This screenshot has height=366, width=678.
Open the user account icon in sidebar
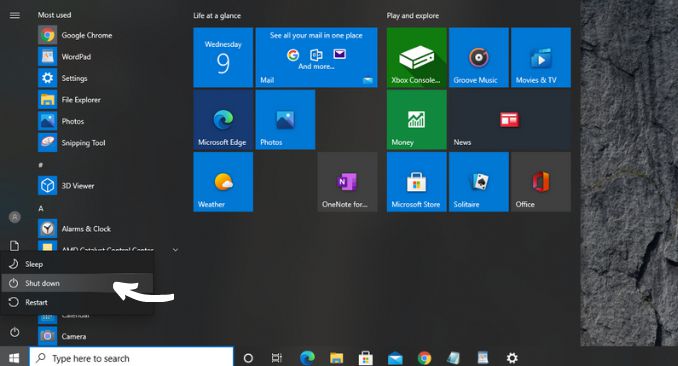click(x=15, y=217)
